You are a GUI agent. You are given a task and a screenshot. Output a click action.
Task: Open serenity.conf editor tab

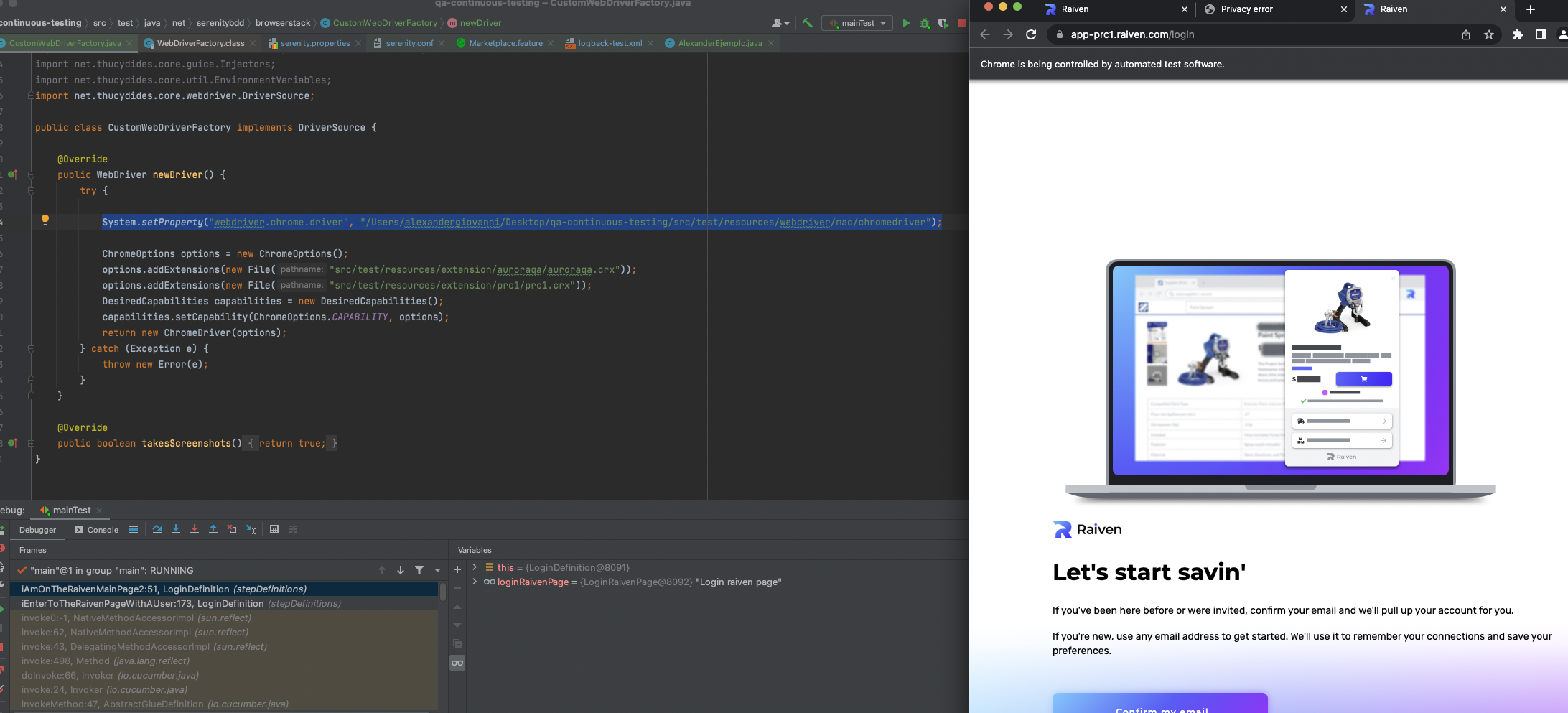point(409,43)
